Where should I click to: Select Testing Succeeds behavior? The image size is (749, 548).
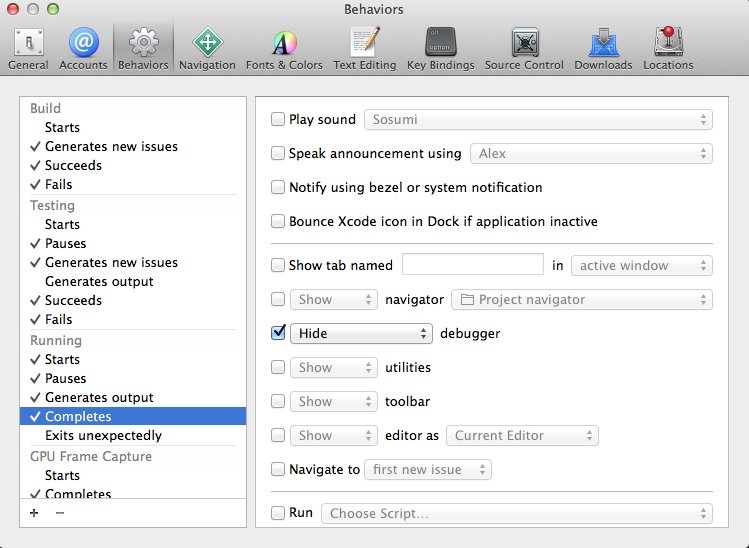point(133,300)
